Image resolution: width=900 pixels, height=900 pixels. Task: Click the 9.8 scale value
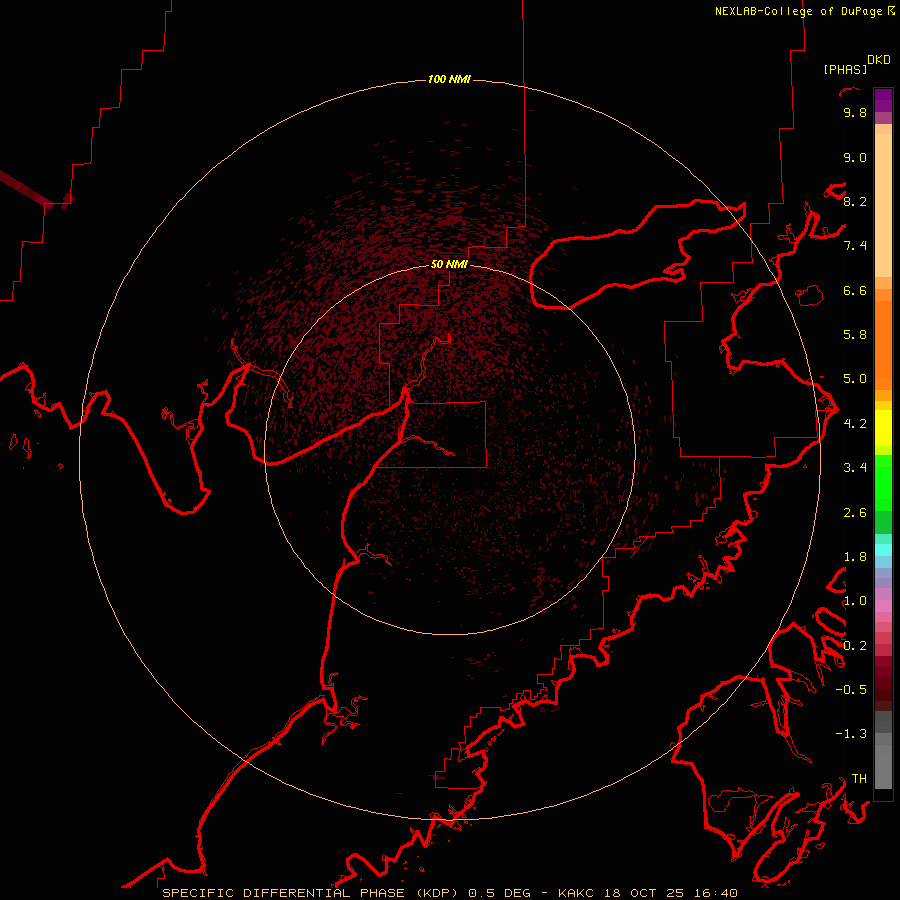[855, 112]
